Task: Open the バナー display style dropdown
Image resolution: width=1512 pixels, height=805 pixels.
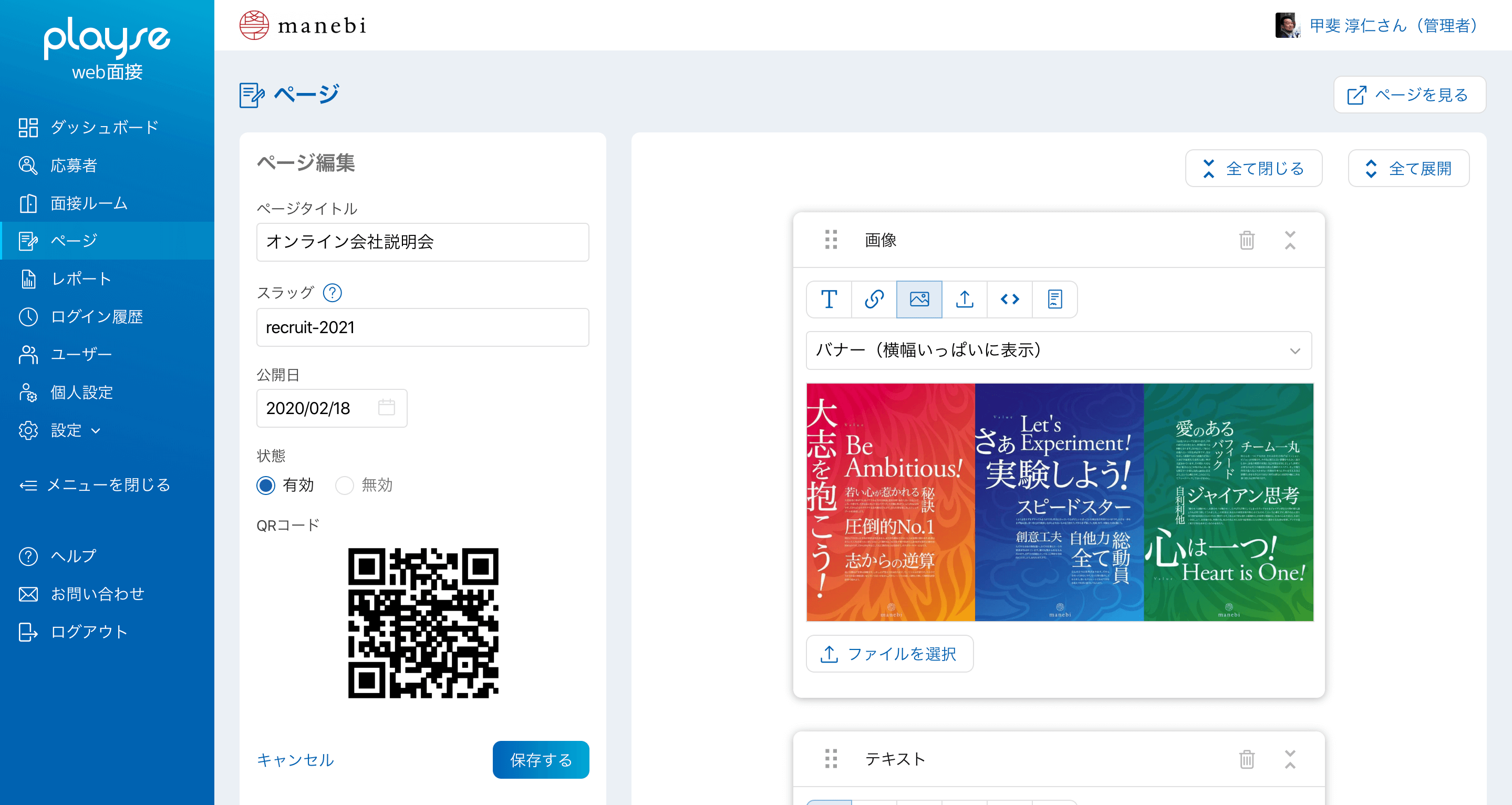Action: (1059, 350)
